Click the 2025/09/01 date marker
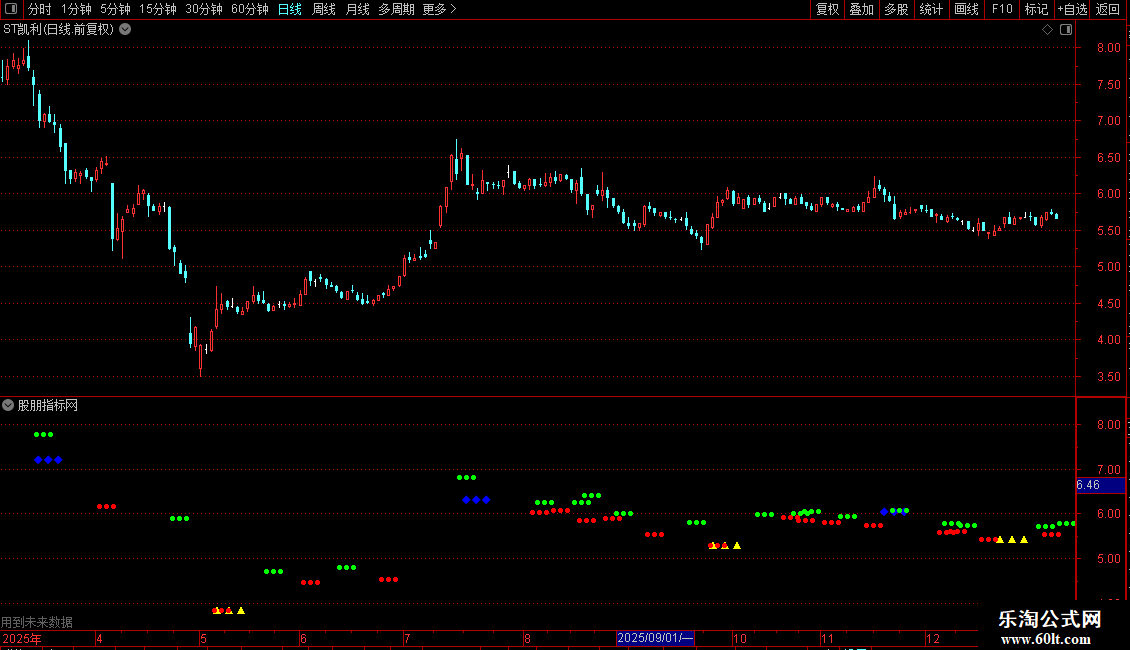 [x=655, y=638]
